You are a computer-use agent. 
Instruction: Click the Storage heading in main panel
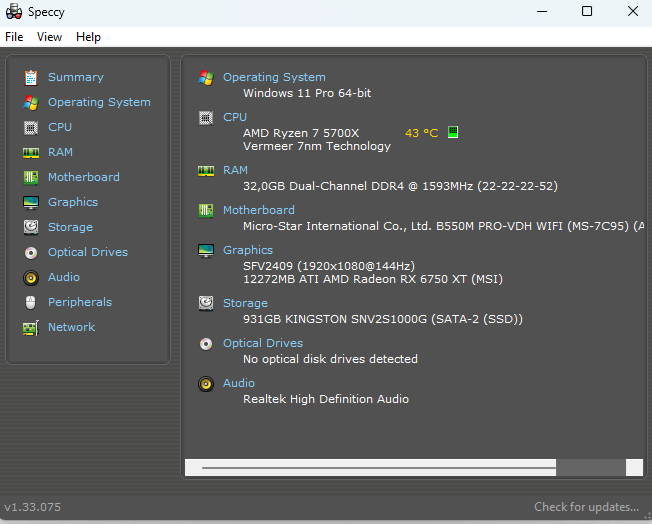(245, 303)
